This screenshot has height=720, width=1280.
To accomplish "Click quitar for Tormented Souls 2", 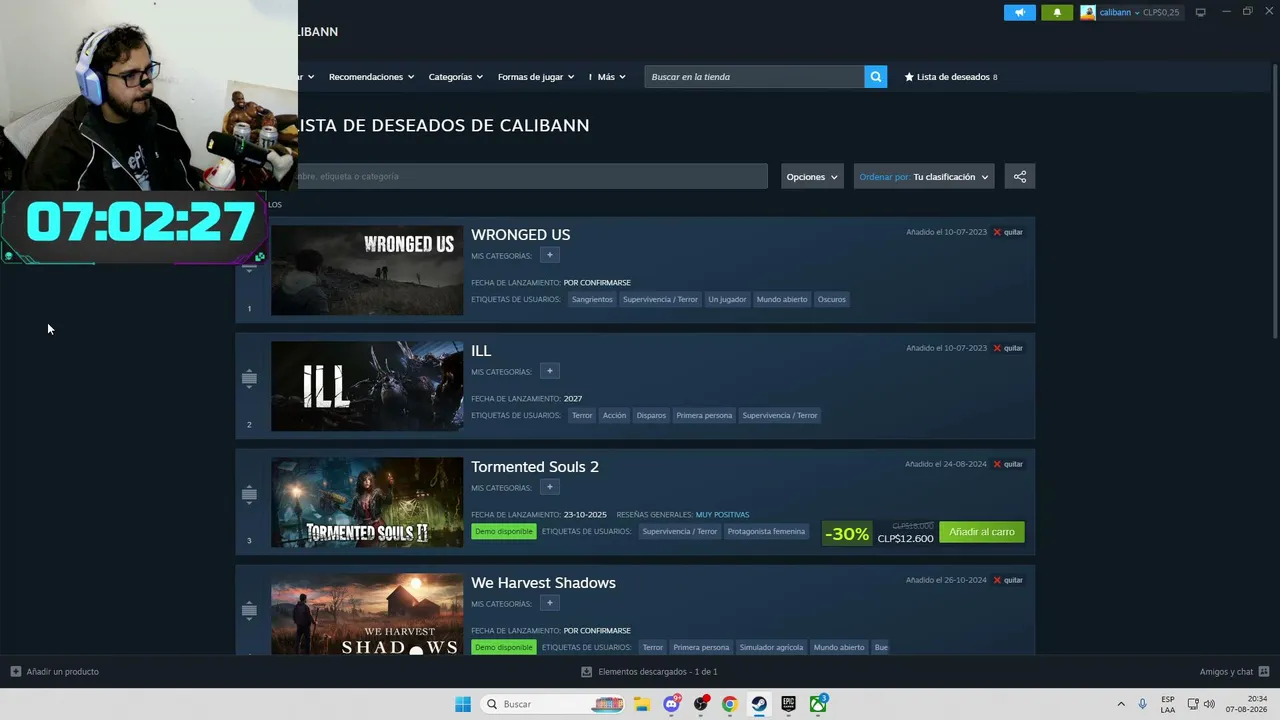I will point(1013,464).
